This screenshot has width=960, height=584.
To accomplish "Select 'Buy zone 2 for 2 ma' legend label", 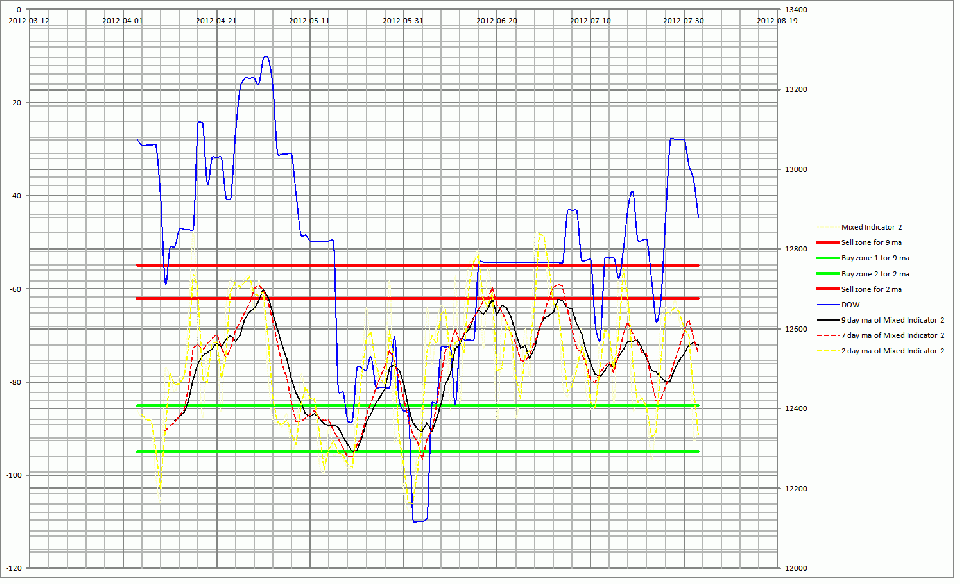I will click(x=876, y=274).
